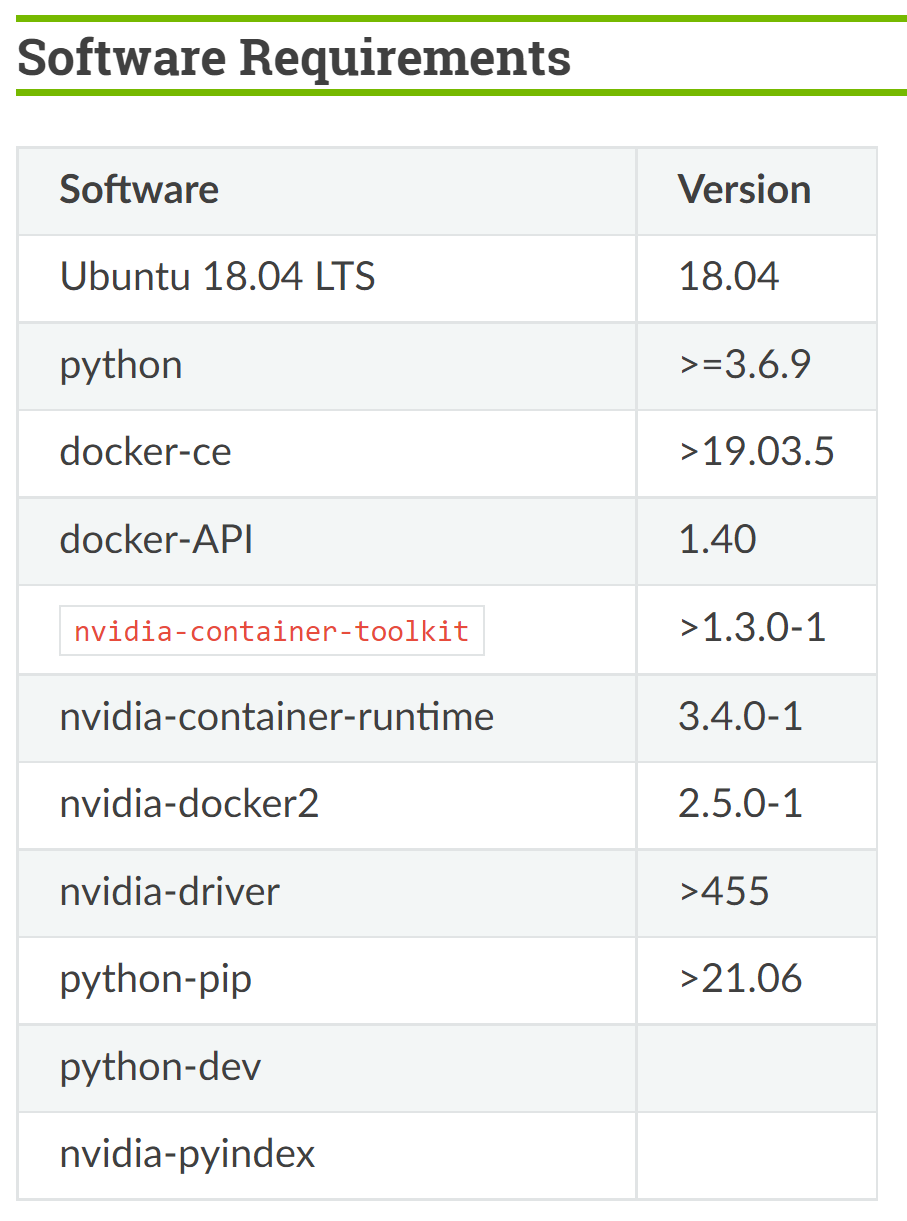This screenshot has height=1221, width=907.
Task: Select the python-dev cell
Action: (161, 1067)
